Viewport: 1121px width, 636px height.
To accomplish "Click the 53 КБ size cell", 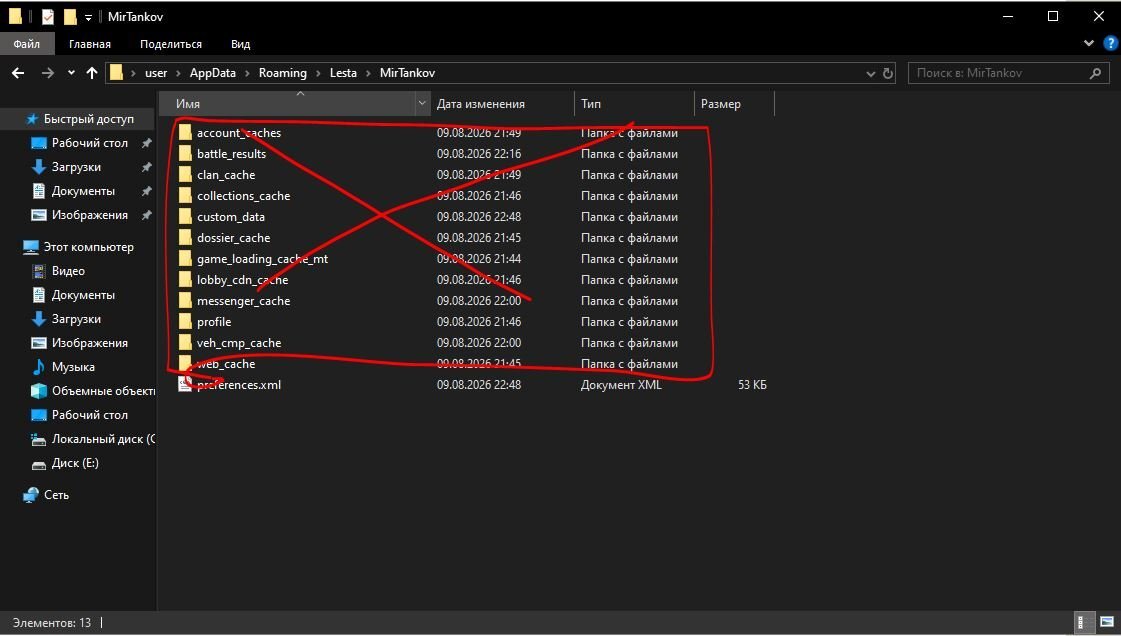I will point(752,385).
